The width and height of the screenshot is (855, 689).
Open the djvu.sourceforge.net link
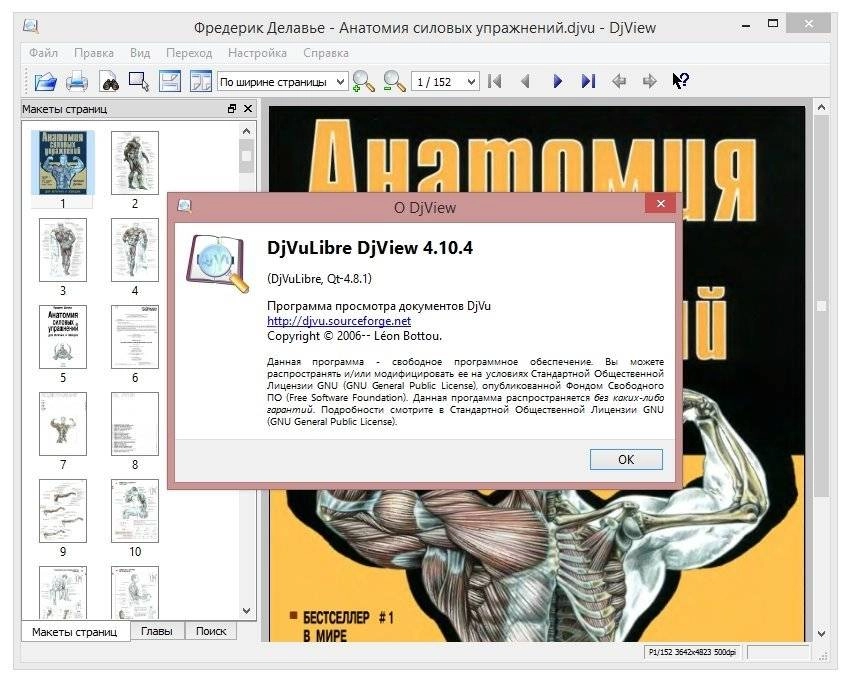pyautogui.click(x=339, y=321)
